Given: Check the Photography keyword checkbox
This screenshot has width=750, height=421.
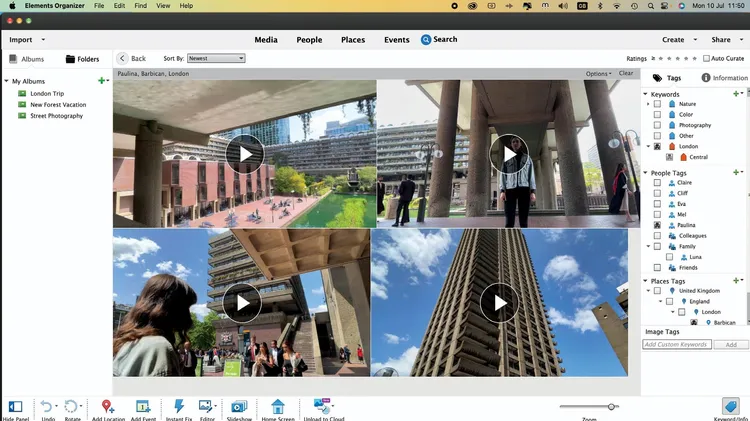Looking at the screenshot, I should (x=657, y=125).
